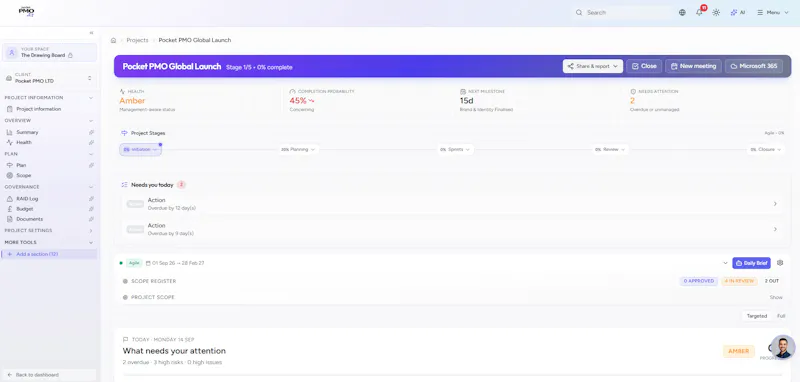Open Plan item in the sidebar
The width and height of the screenshot is (800, 382).
21,165
